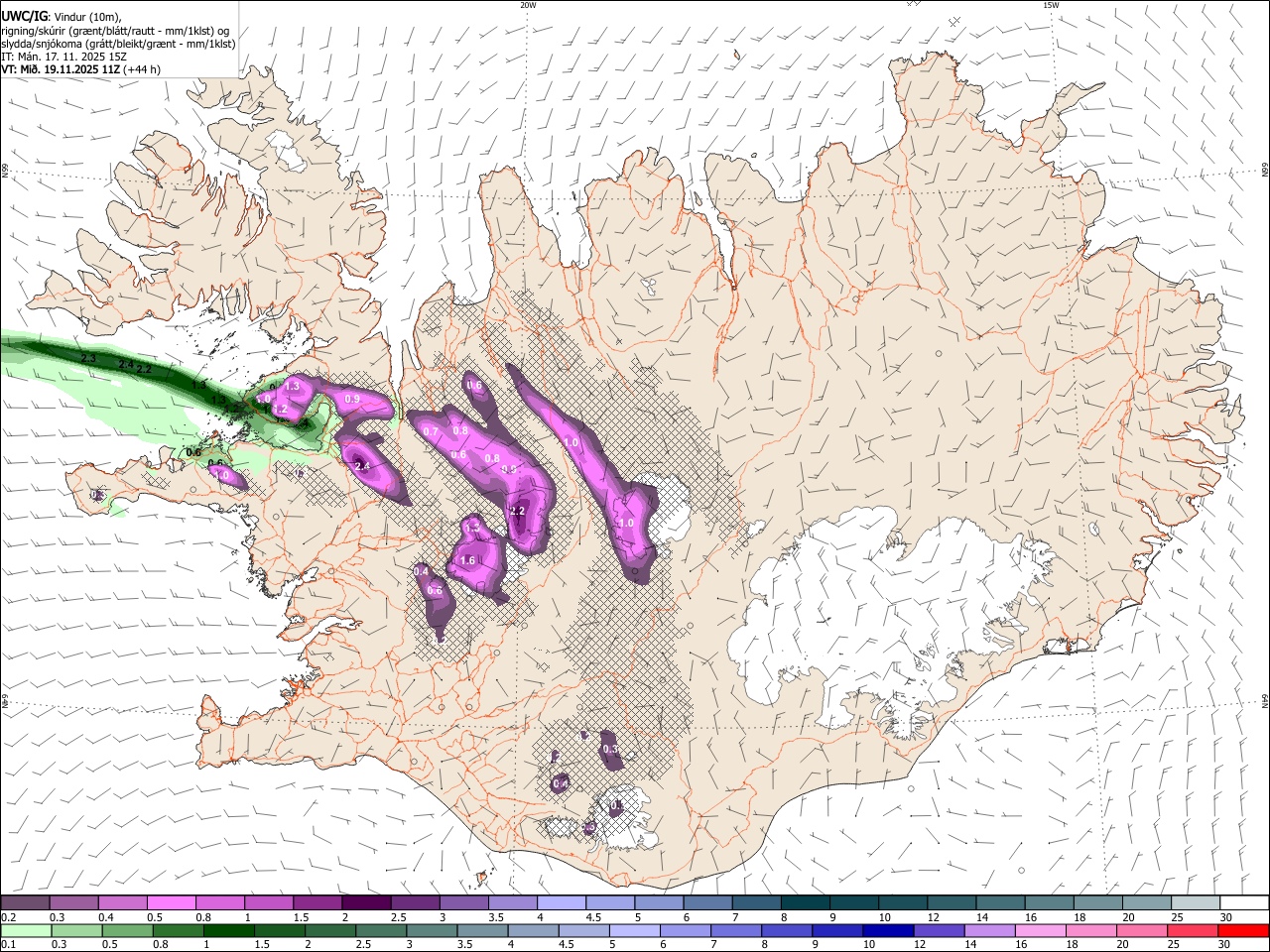This screenshot has height=952, width=1270.
Task: Click the 15W longitude label
Action: click(x=1051, y=5)
